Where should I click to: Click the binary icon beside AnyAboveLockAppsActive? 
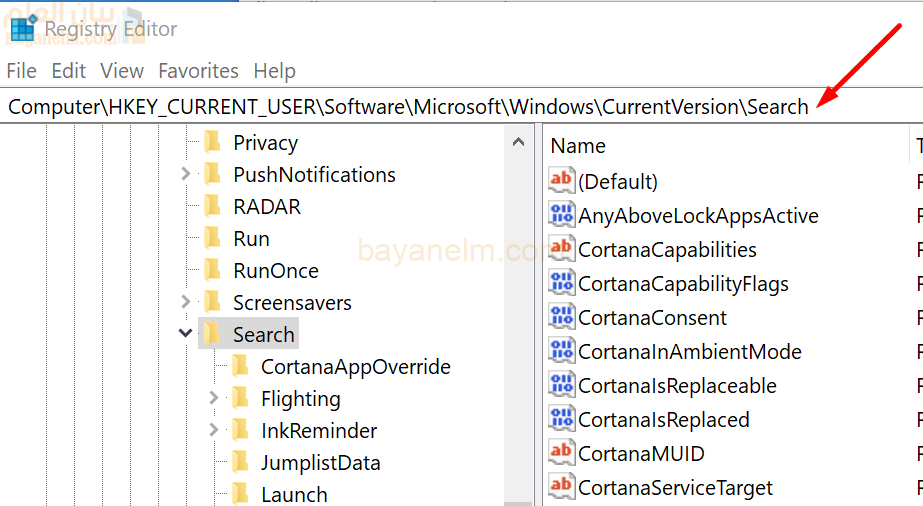point(562,215)
